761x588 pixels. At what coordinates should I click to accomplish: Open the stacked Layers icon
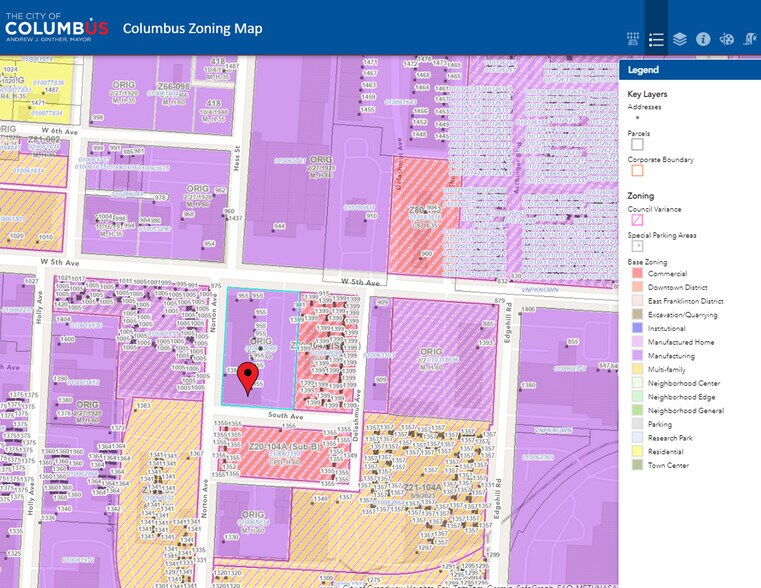[680, 40]
